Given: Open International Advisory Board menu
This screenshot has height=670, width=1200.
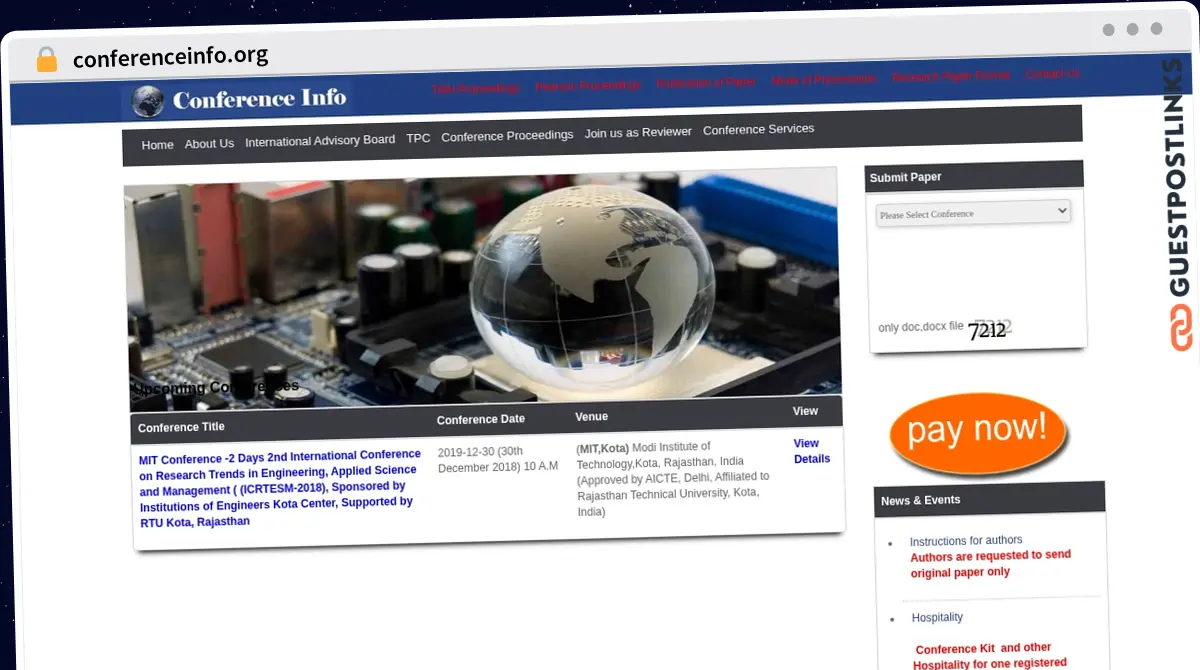Looking at the screenshot, I should 320,141.
